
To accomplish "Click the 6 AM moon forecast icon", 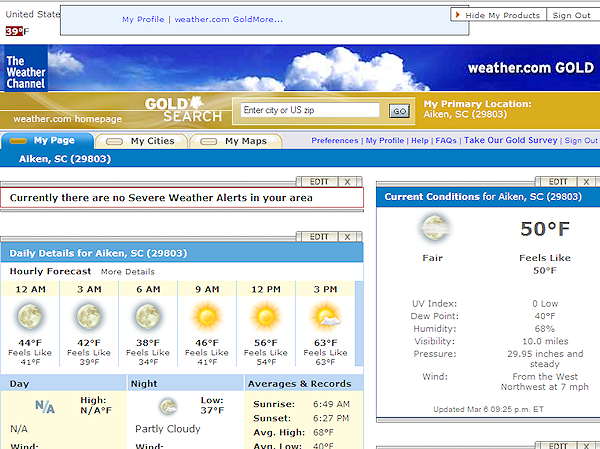I will pos(148,317).
